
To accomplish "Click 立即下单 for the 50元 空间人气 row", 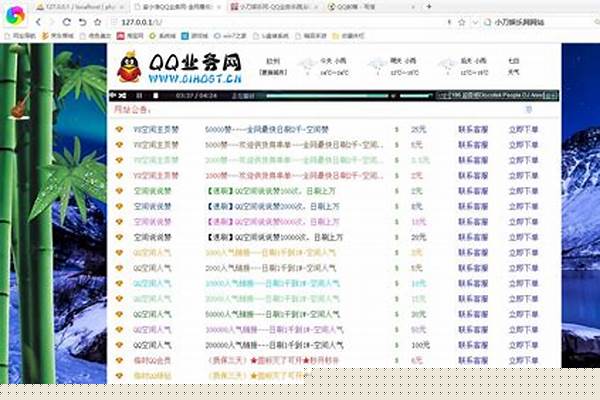I will click(523, 330).
